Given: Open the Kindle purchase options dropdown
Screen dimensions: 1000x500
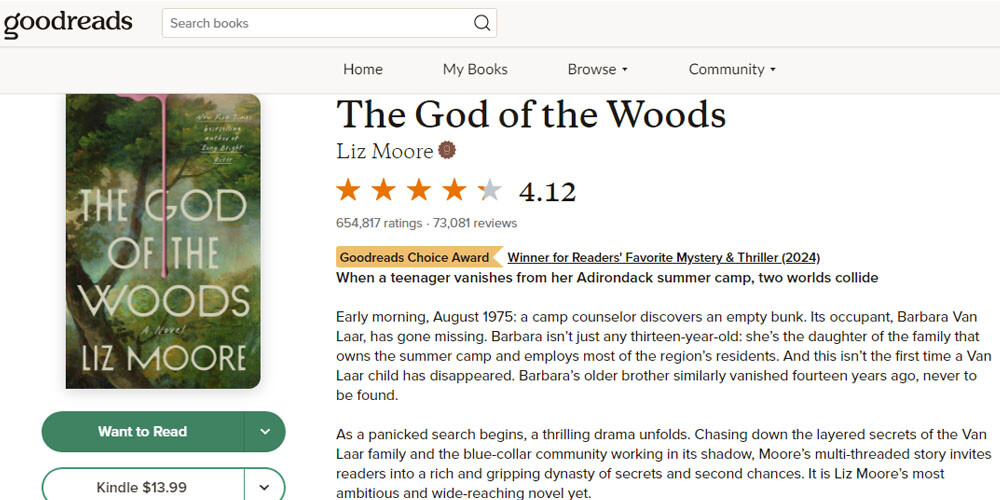Looking at the screenshot, I should click(265, 487).
